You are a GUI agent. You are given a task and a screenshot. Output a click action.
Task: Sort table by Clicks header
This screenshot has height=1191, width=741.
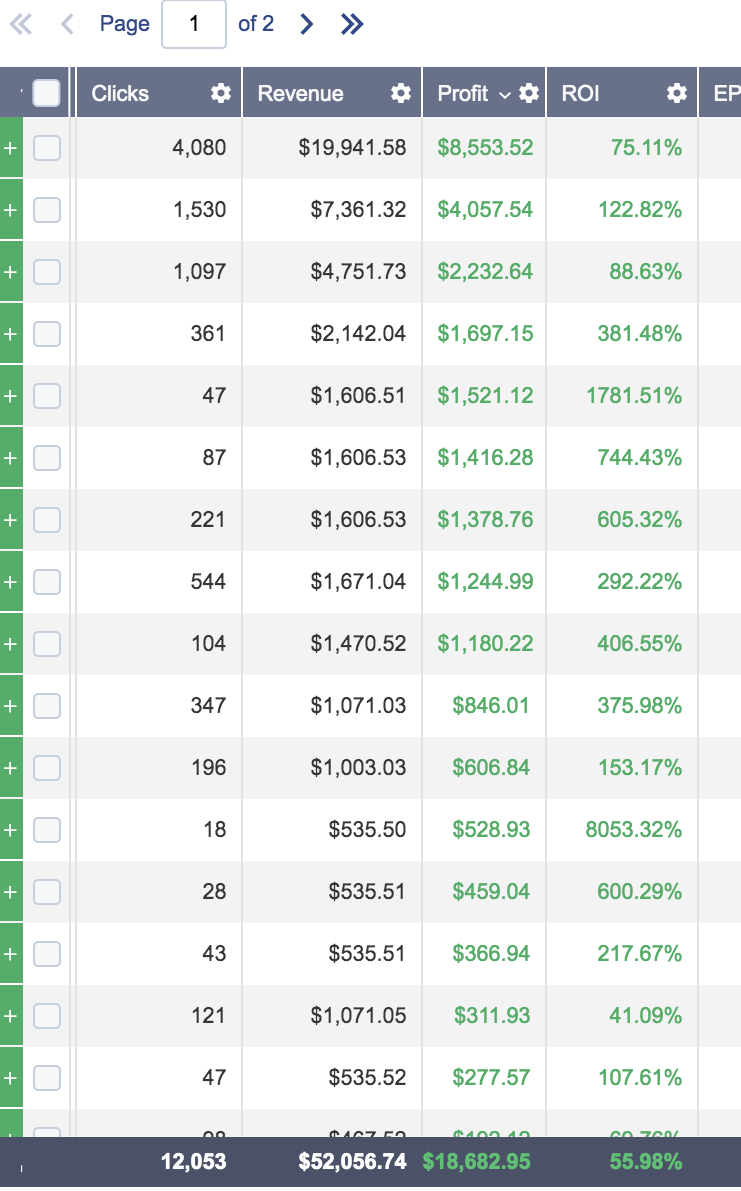click(120, 93)
